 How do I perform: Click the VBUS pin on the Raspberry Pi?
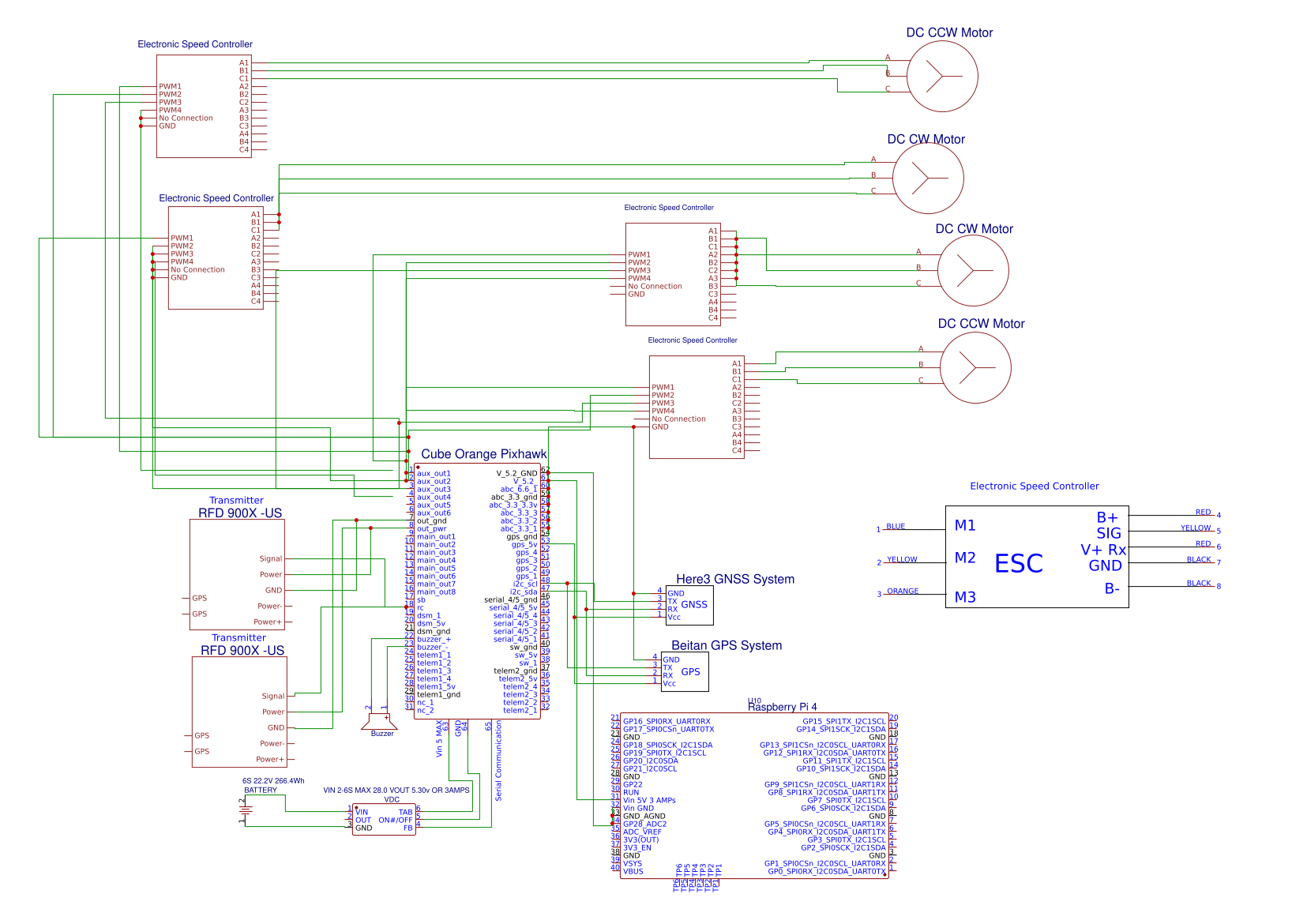632,872
